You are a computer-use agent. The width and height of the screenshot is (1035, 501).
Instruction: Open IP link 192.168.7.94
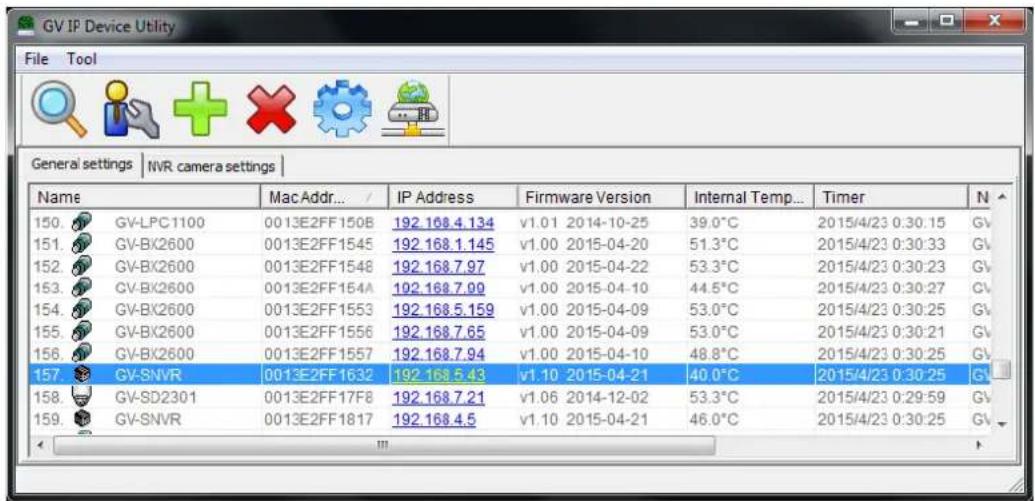[438, 354]
